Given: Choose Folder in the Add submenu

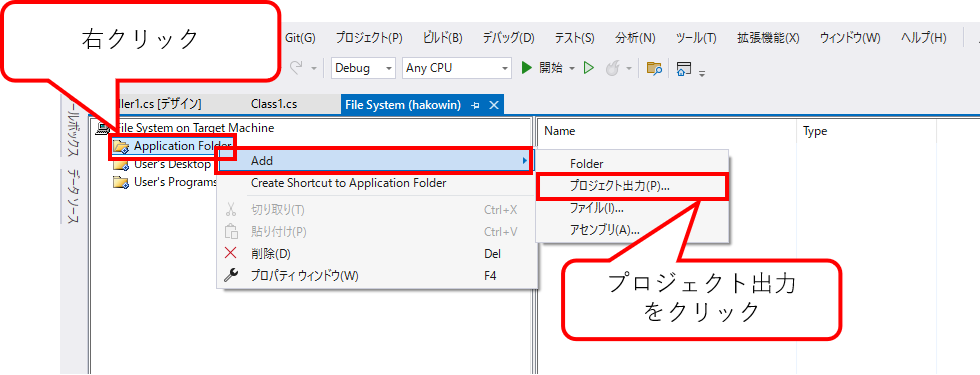Looking at the screenshot, I should [631, 164].
